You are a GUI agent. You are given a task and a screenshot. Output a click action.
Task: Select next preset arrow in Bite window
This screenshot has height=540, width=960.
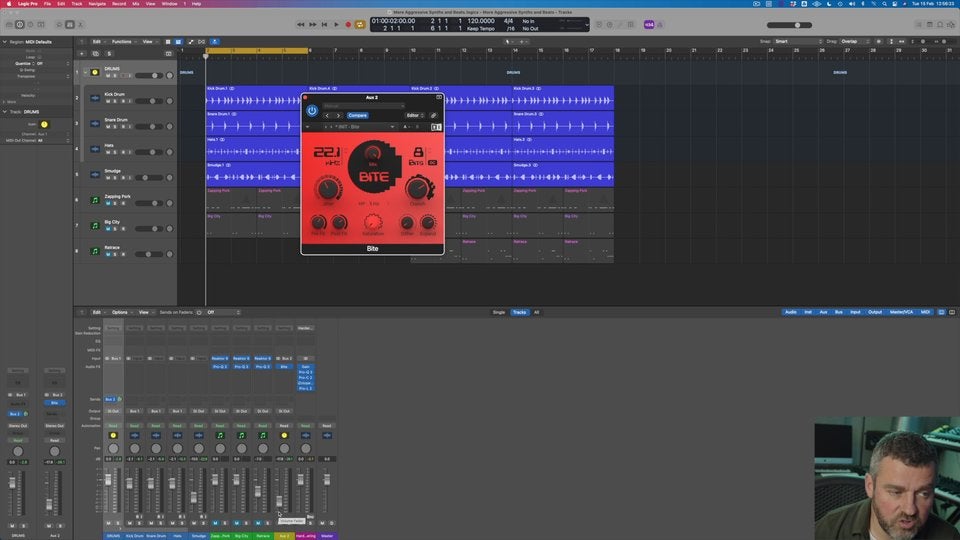[x=338, y=115]
